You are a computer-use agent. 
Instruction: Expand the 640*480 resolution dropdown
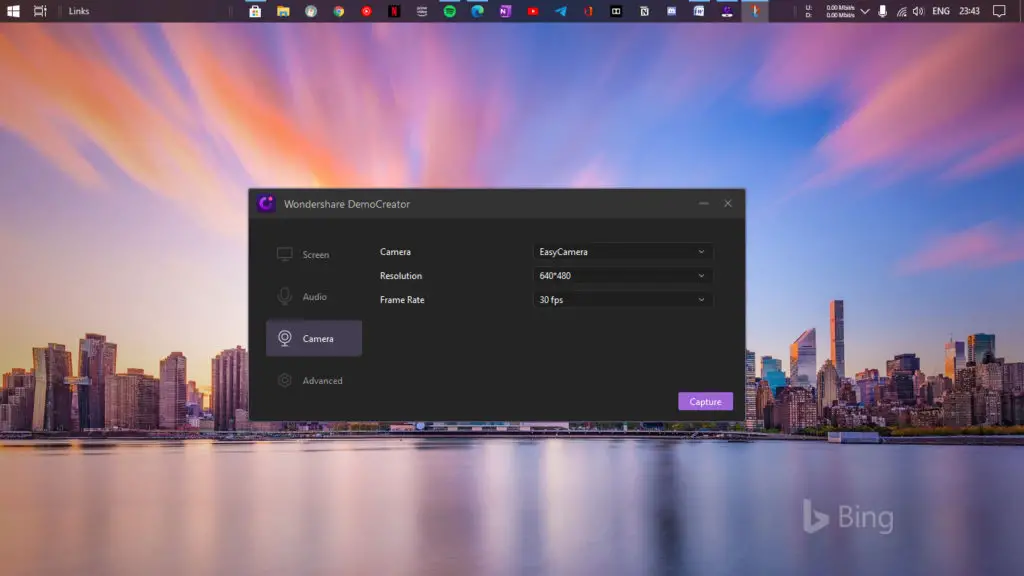pos(623,276)
